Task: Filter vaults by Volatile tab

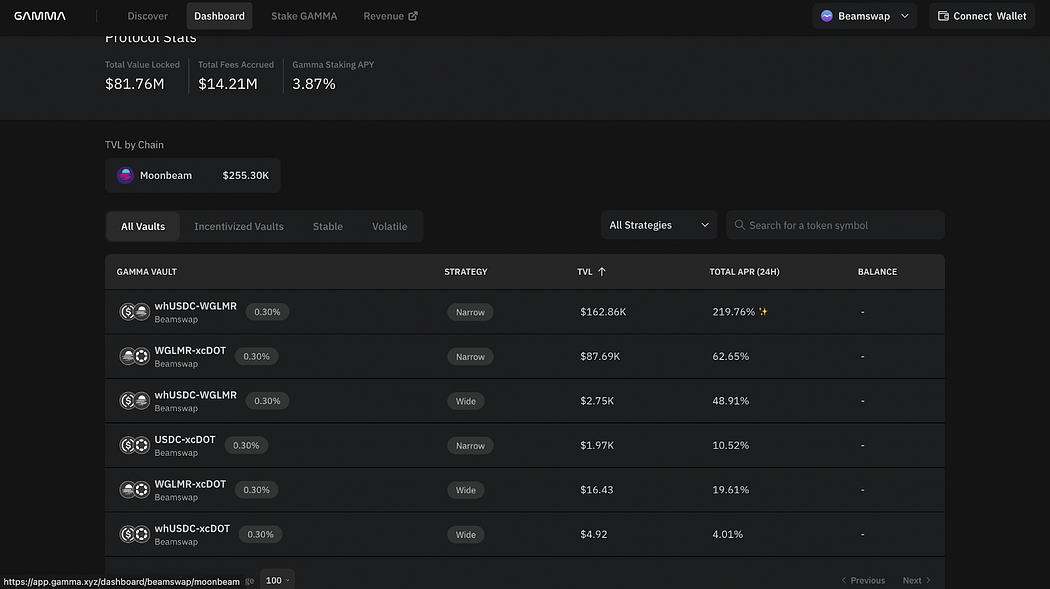Action: click(x=390, y=226)
